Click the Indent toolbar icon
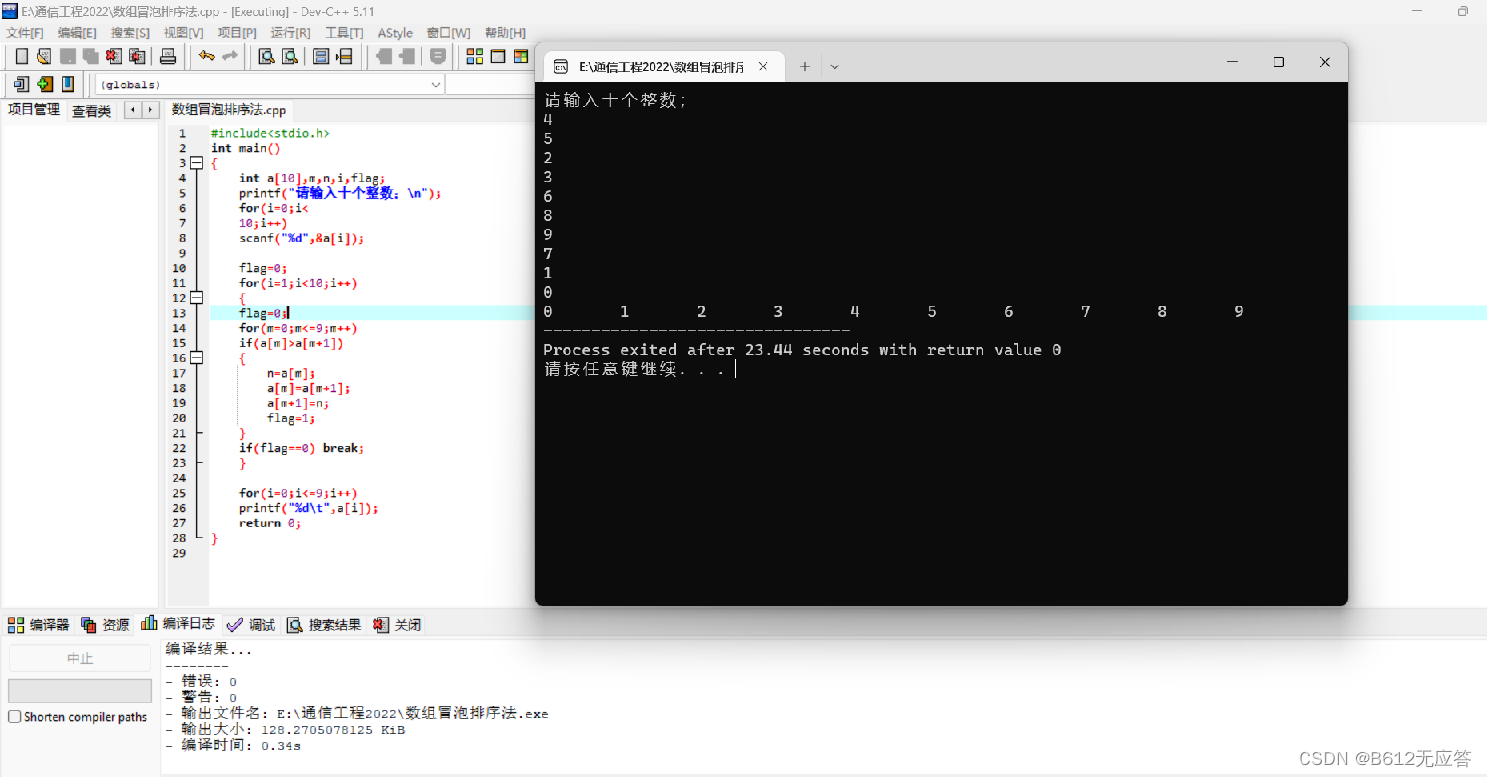 coord(384,56)
